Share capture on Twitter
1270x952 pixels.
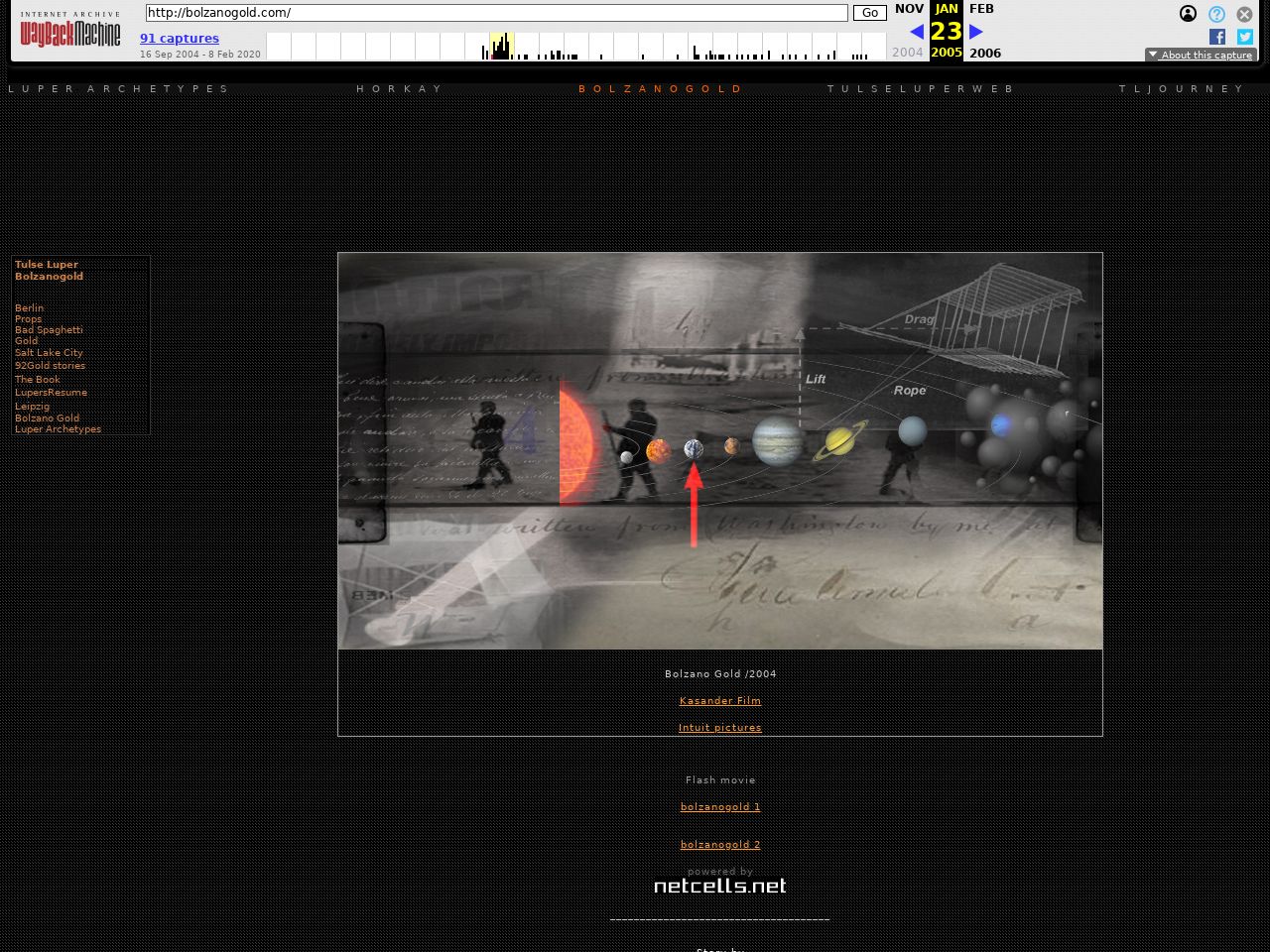1244,37
